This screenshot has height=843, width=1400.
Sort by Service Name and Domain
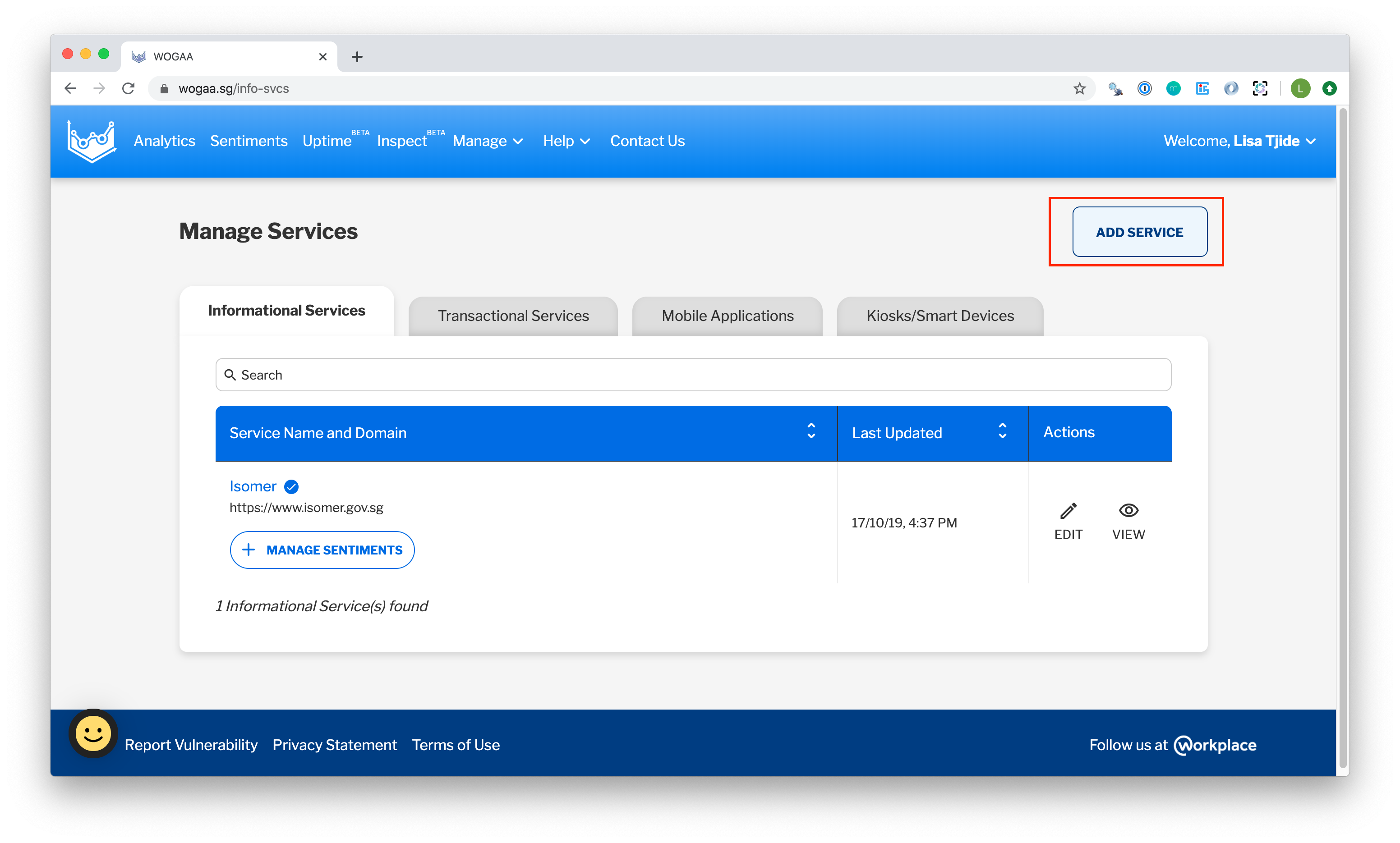(x=811, y=431)
